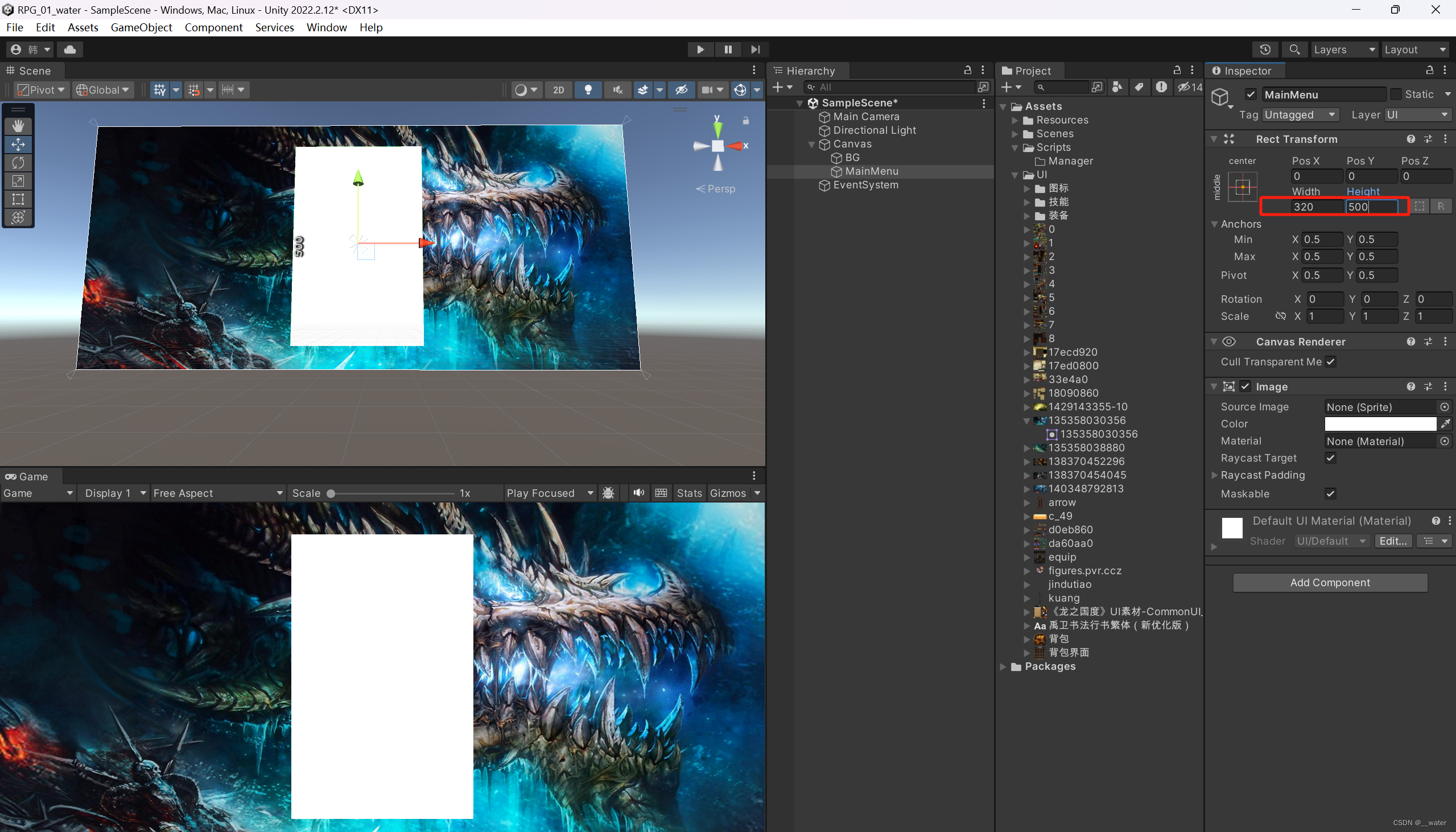This screenshot has width=1456, height=832.
Task: Open Source Image object picker circle
Action: [1445, 407]
